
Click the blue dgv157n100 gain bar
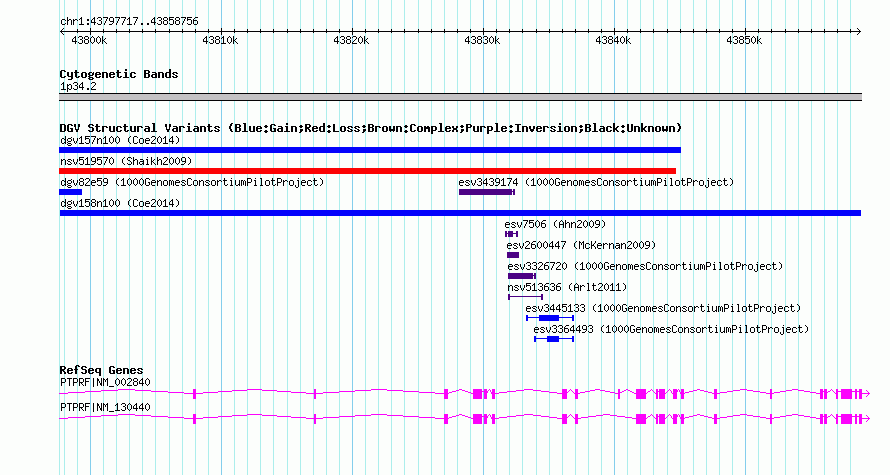370,150
